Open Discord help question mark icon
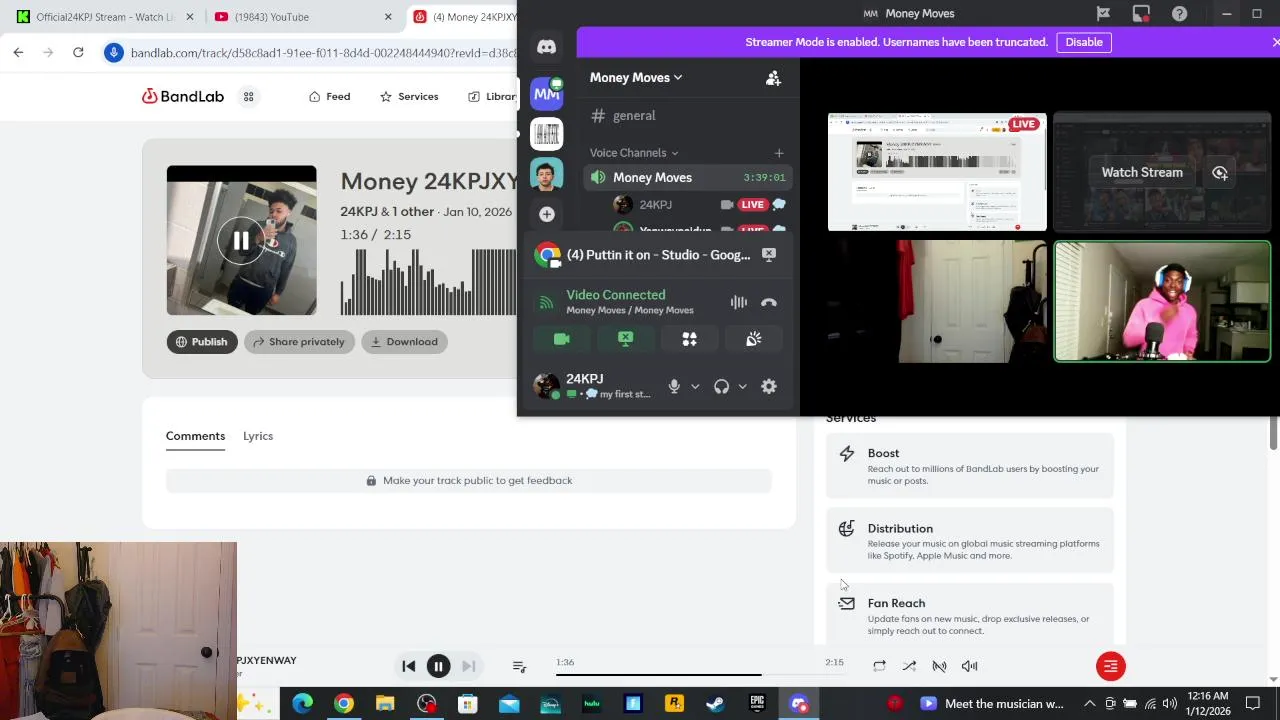This screenshot has width=1280, height=720. point(1179,14)
